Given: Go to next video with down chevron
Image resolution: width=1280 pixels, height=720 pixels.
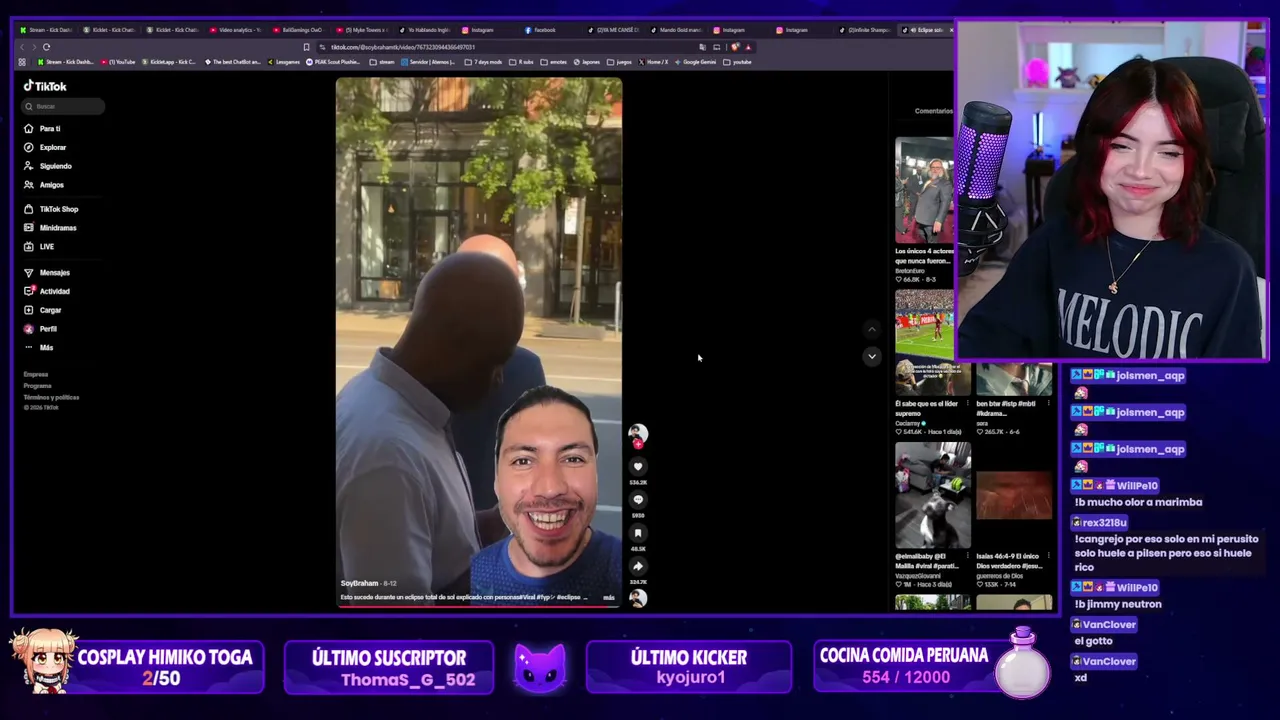Looking at the screenshot, I should tap(872, 356).
